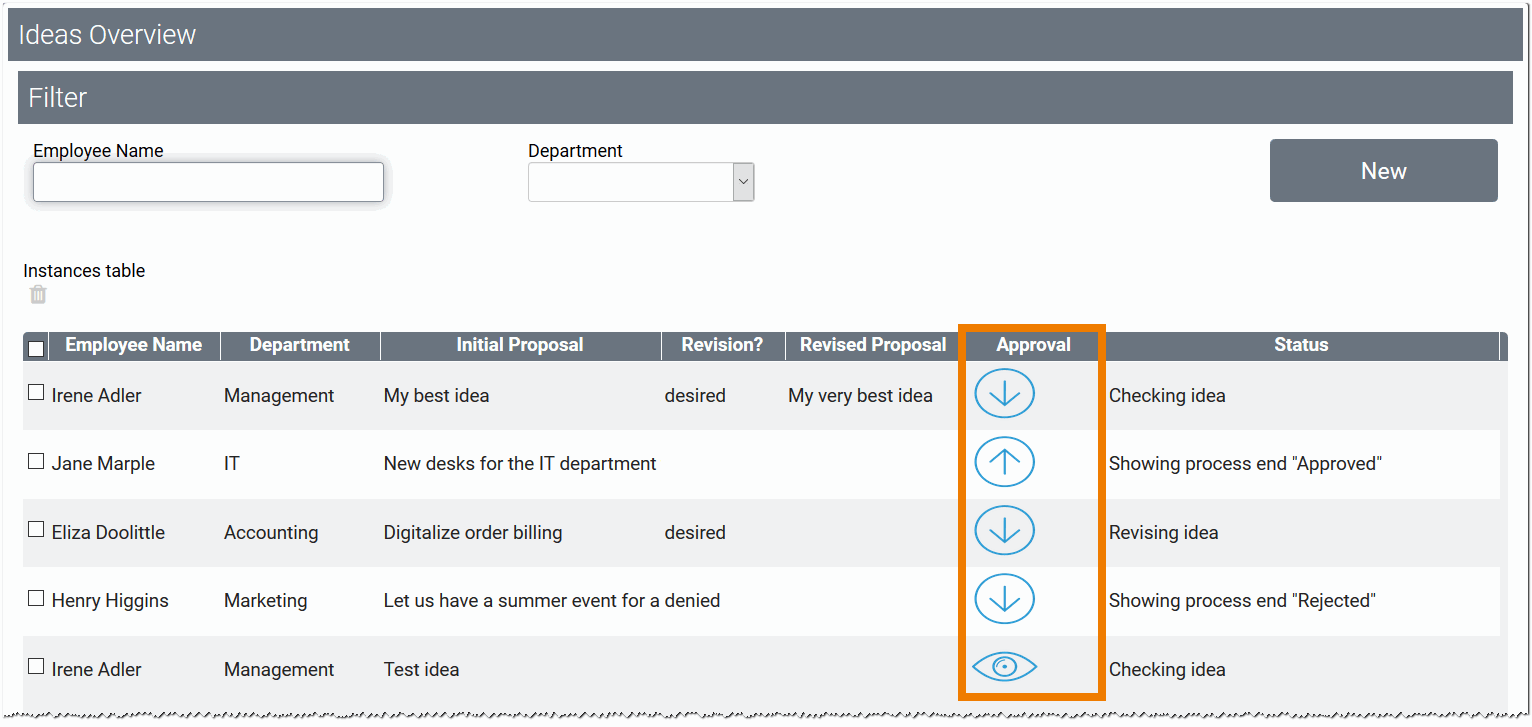View the Test idea via the eye icon
The image size is (1532, 727).
(1003, 666)
